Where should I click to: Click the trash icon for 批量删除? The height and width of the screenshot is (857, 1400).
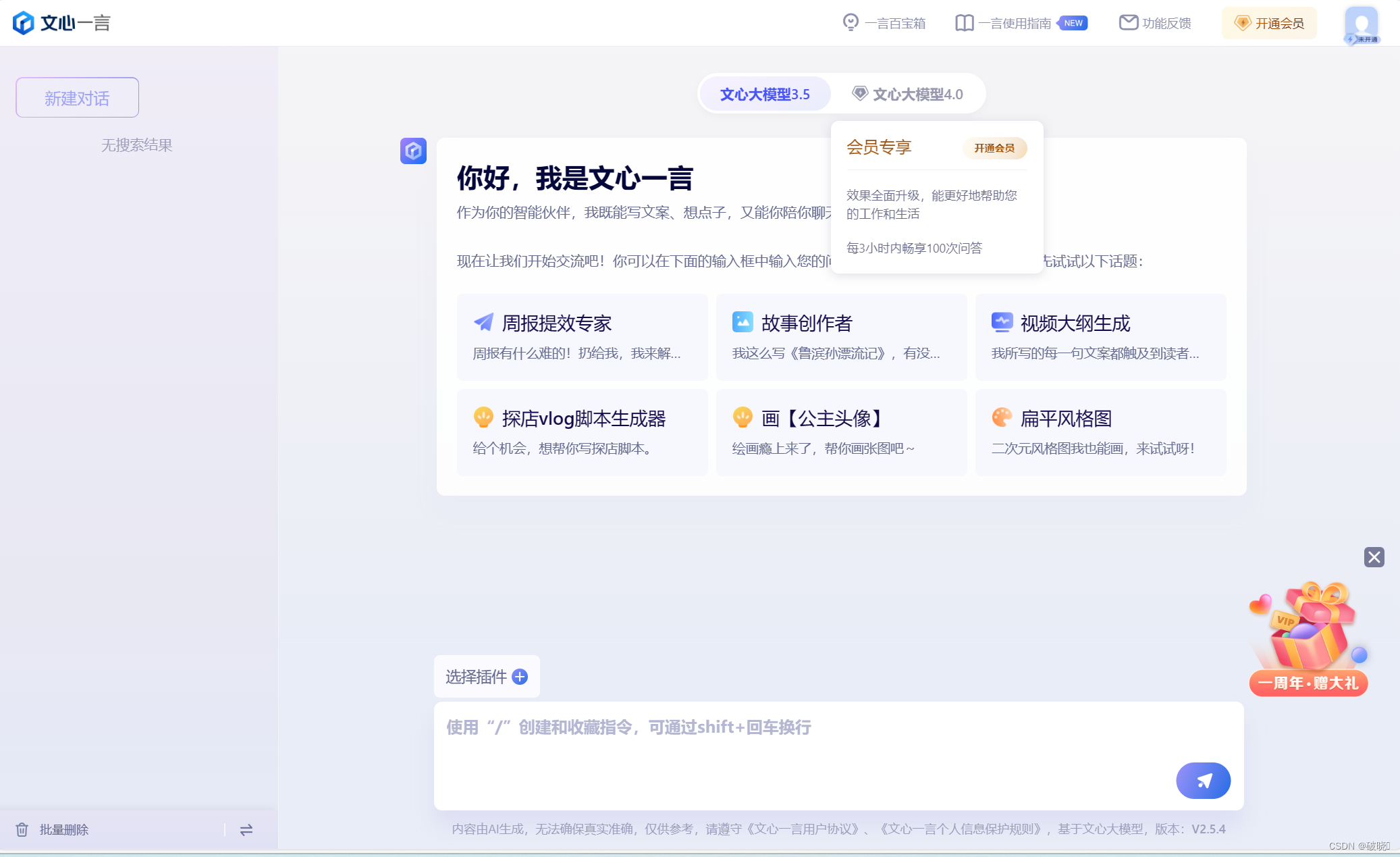(x=22, y=829)
